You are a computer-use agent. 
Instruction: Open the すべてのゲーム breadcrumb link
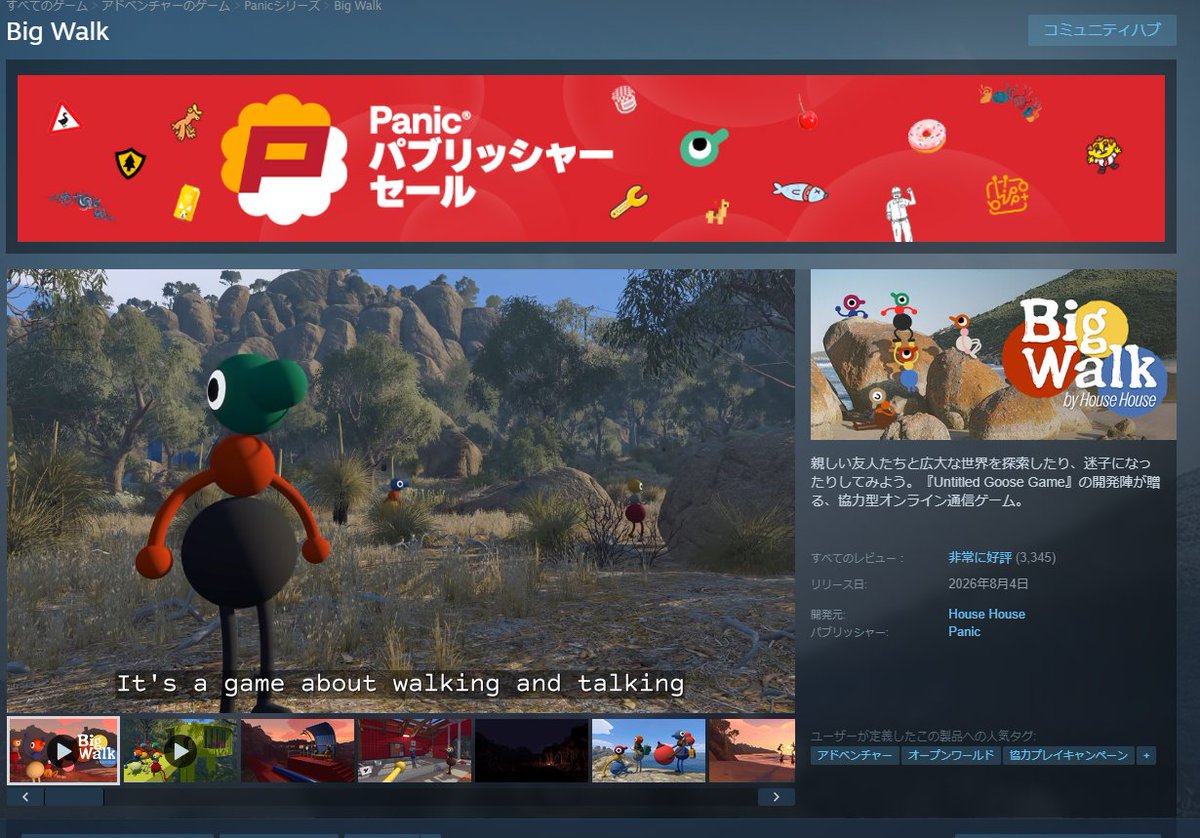(x=47, y=6)
